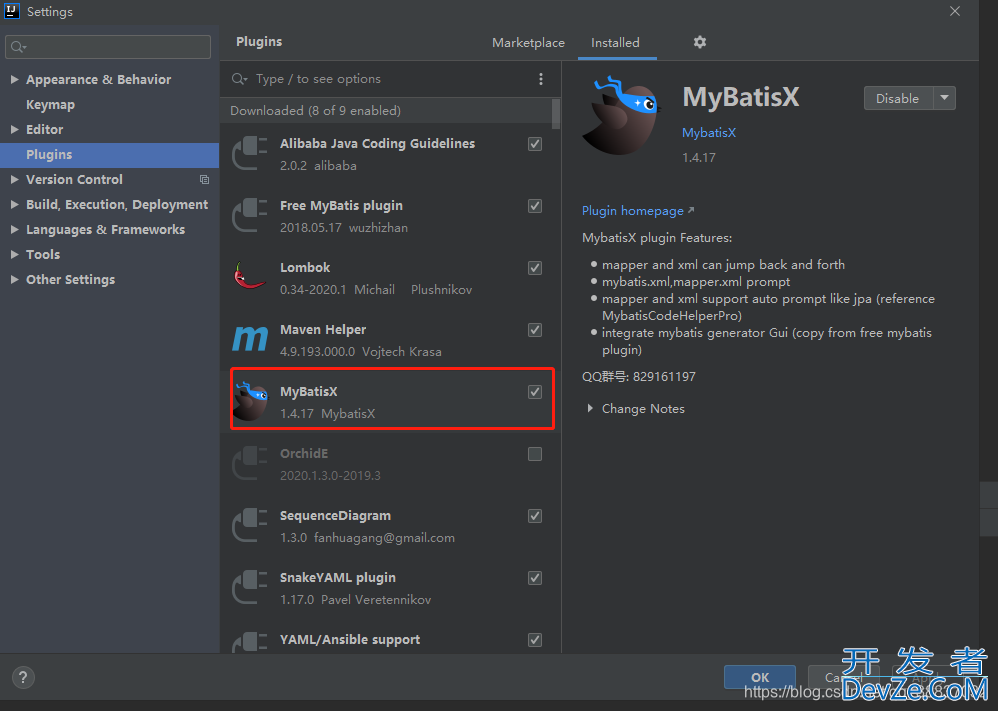Open the Plugin homepage link
The width and height of the screenshot is (998, 711).
[x=638, y=211]
